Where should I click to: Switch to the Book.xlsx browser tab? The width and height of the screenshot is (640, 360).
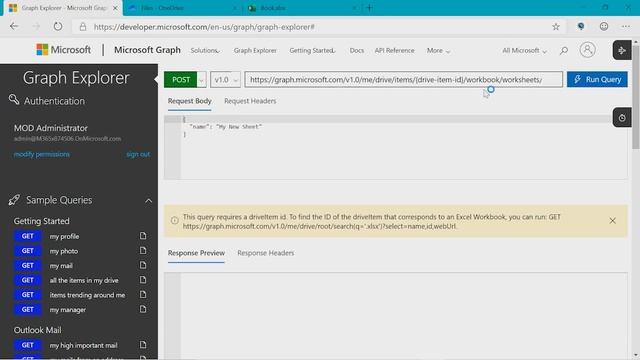[x=302, y=8]
